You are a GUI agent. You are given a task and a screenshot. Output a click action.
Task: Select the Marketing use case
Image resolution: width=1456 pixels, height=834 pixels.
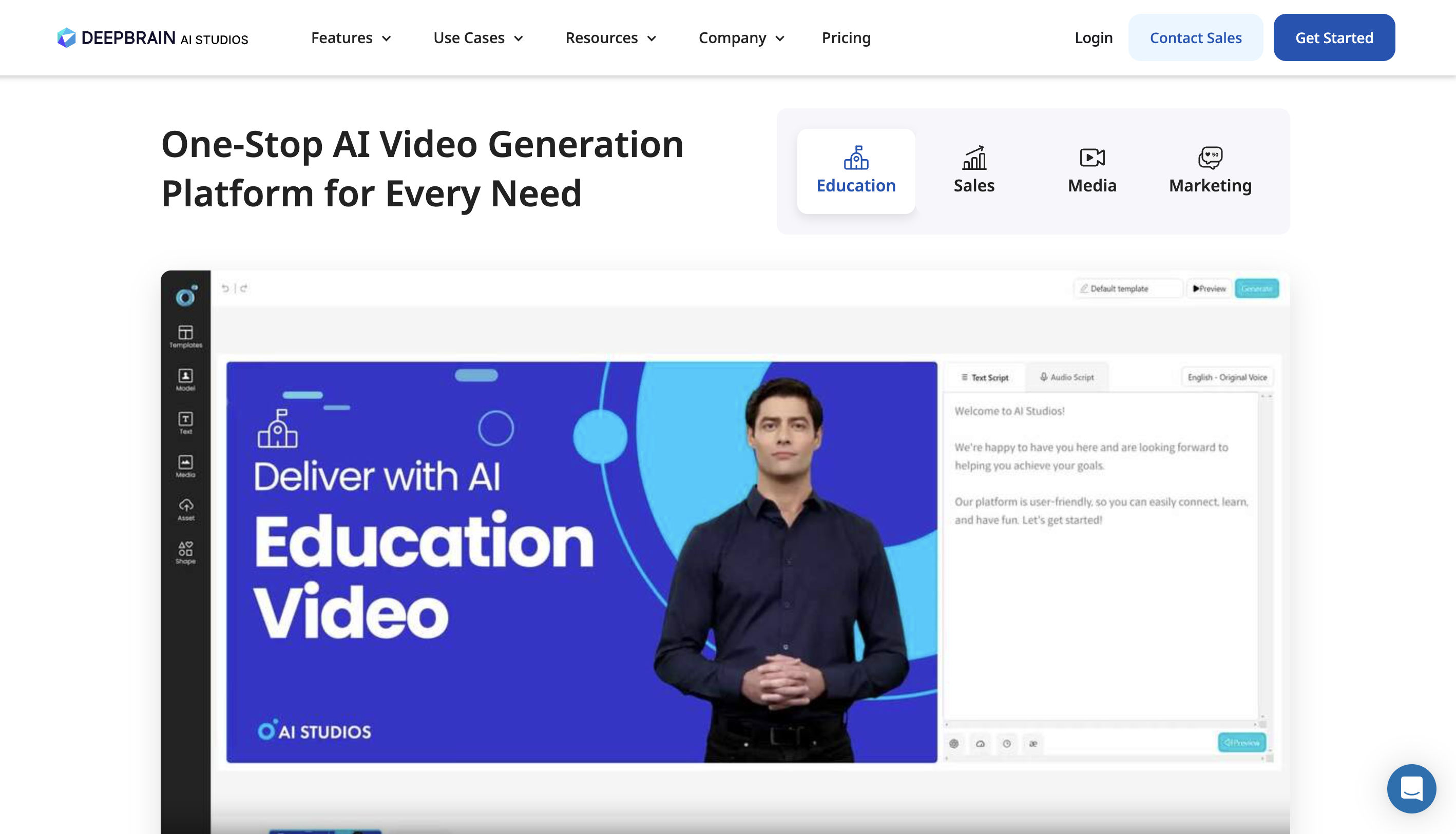click(x=1210, y=171)
